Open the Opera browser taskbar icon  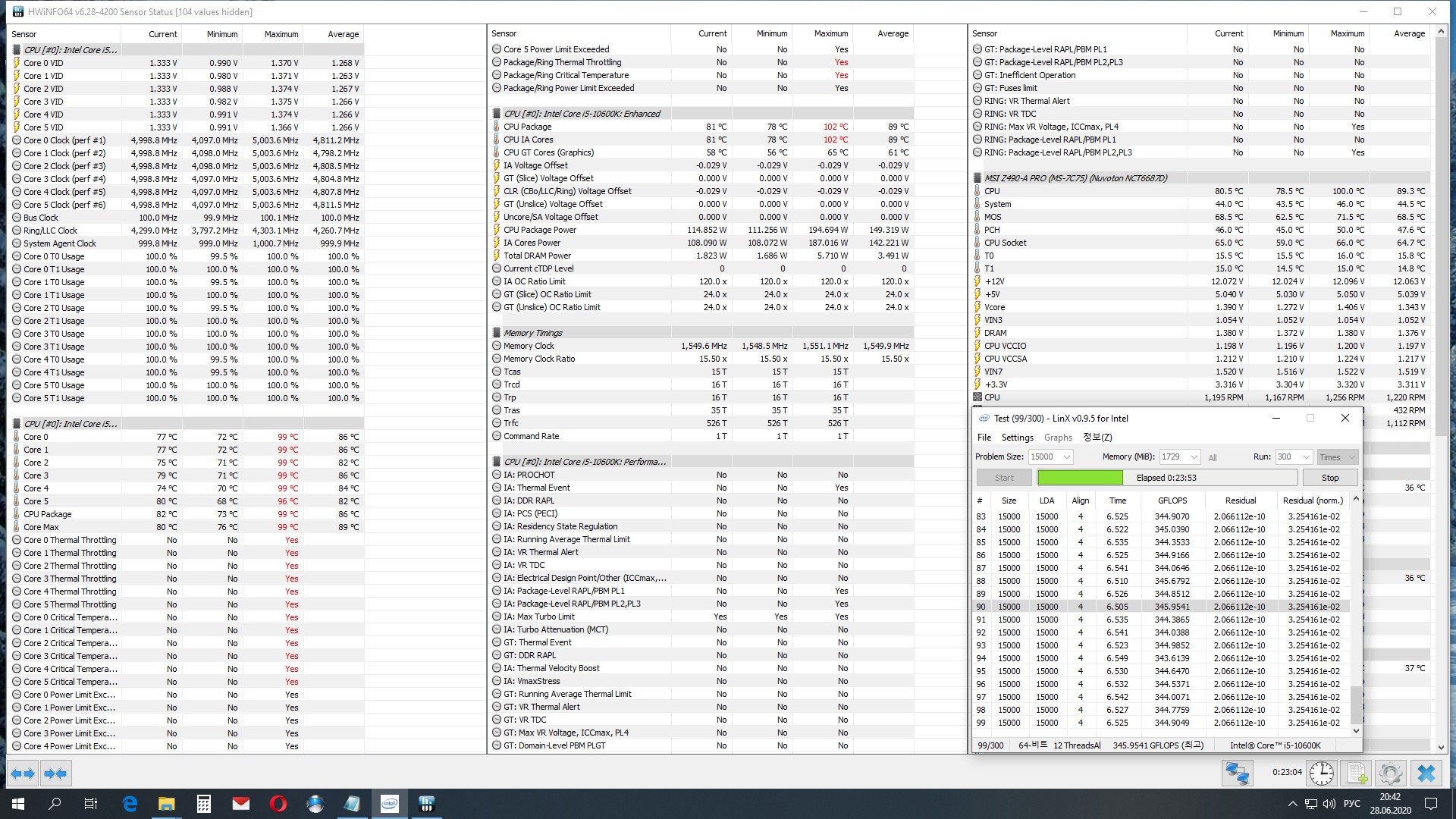pyautogui.click(x=278, y=804)
